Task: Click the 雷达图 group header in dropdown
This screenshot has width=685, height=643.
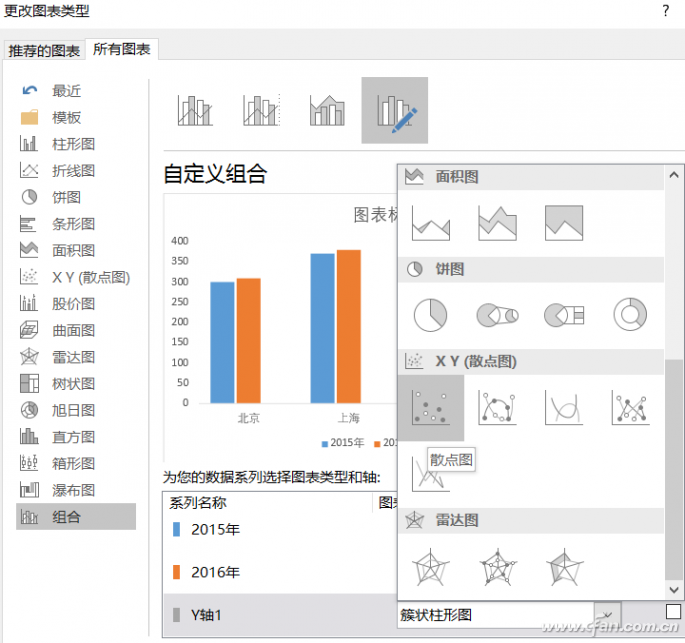Action: pos(531,520)
